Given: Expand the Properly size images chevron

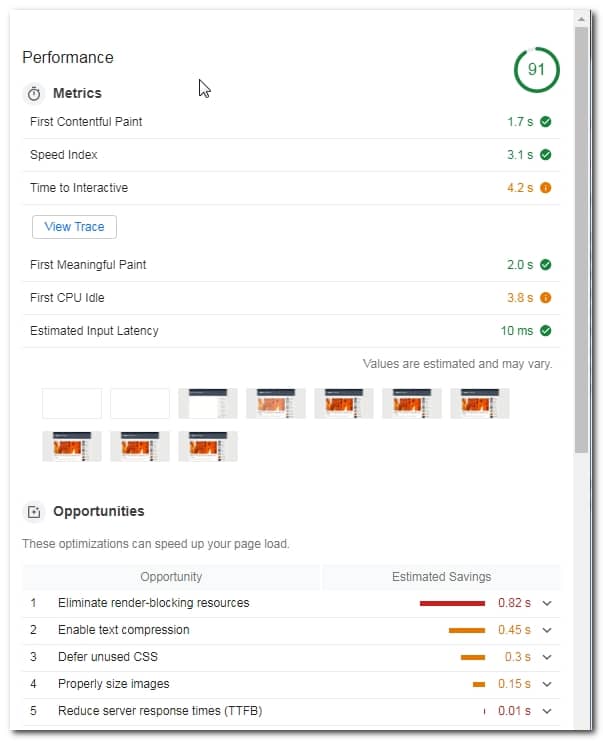Looking at the screenshot, I should [547, 684].
